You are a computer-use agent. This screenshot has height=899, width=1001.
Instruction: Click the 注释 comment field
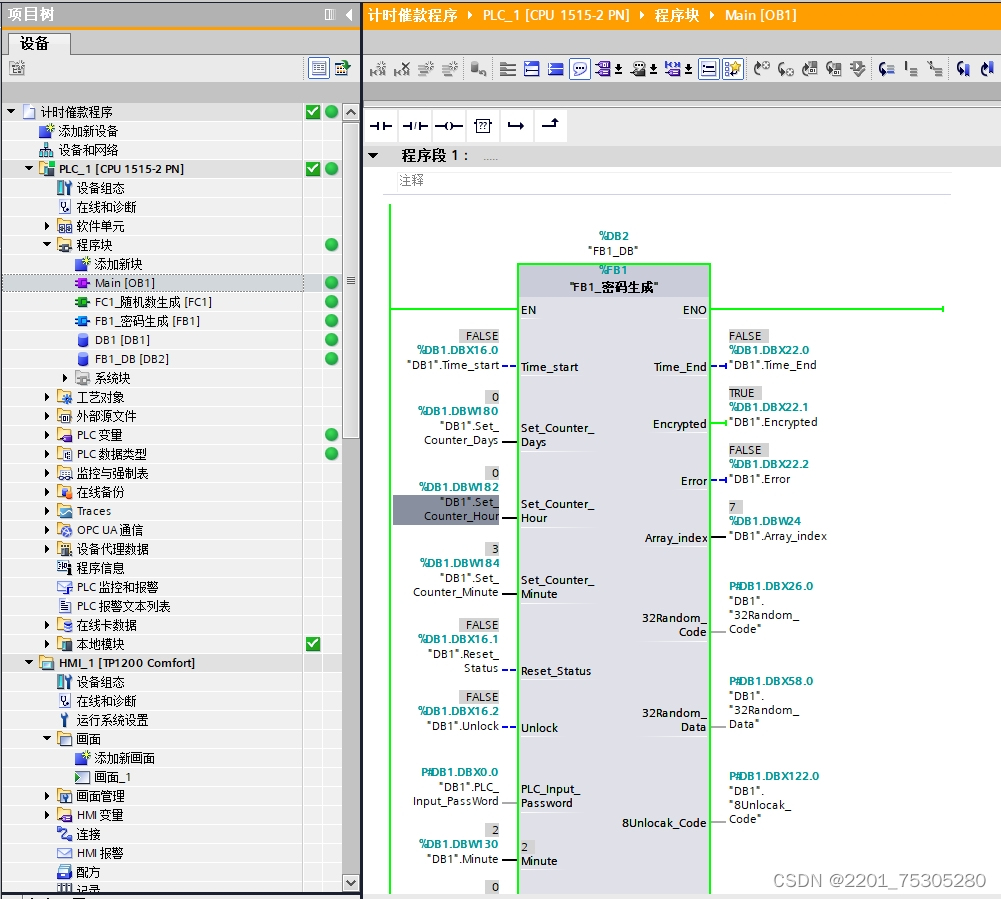point(675,181)
